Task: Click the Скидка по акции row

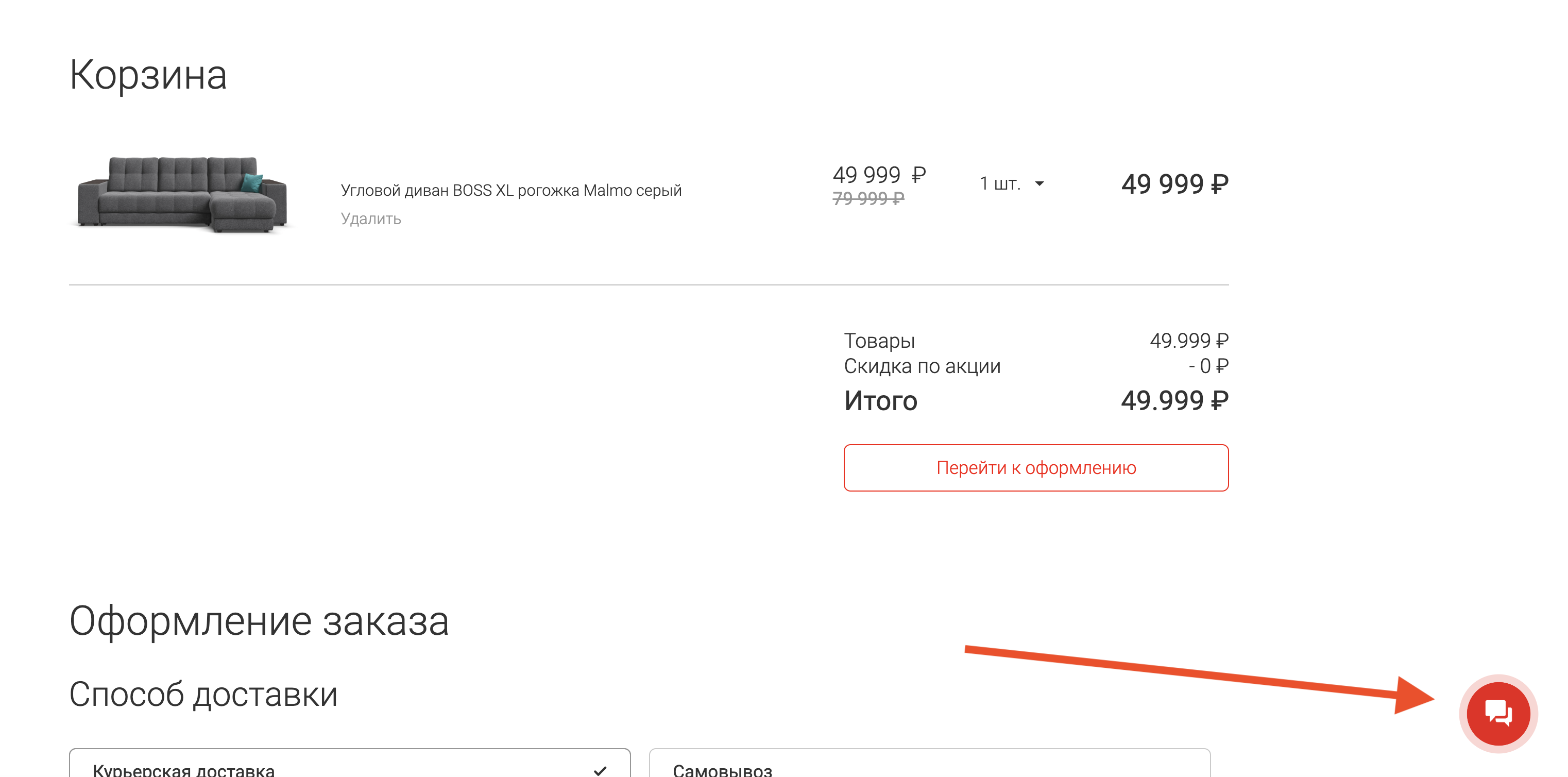Action: [1036, 366]
